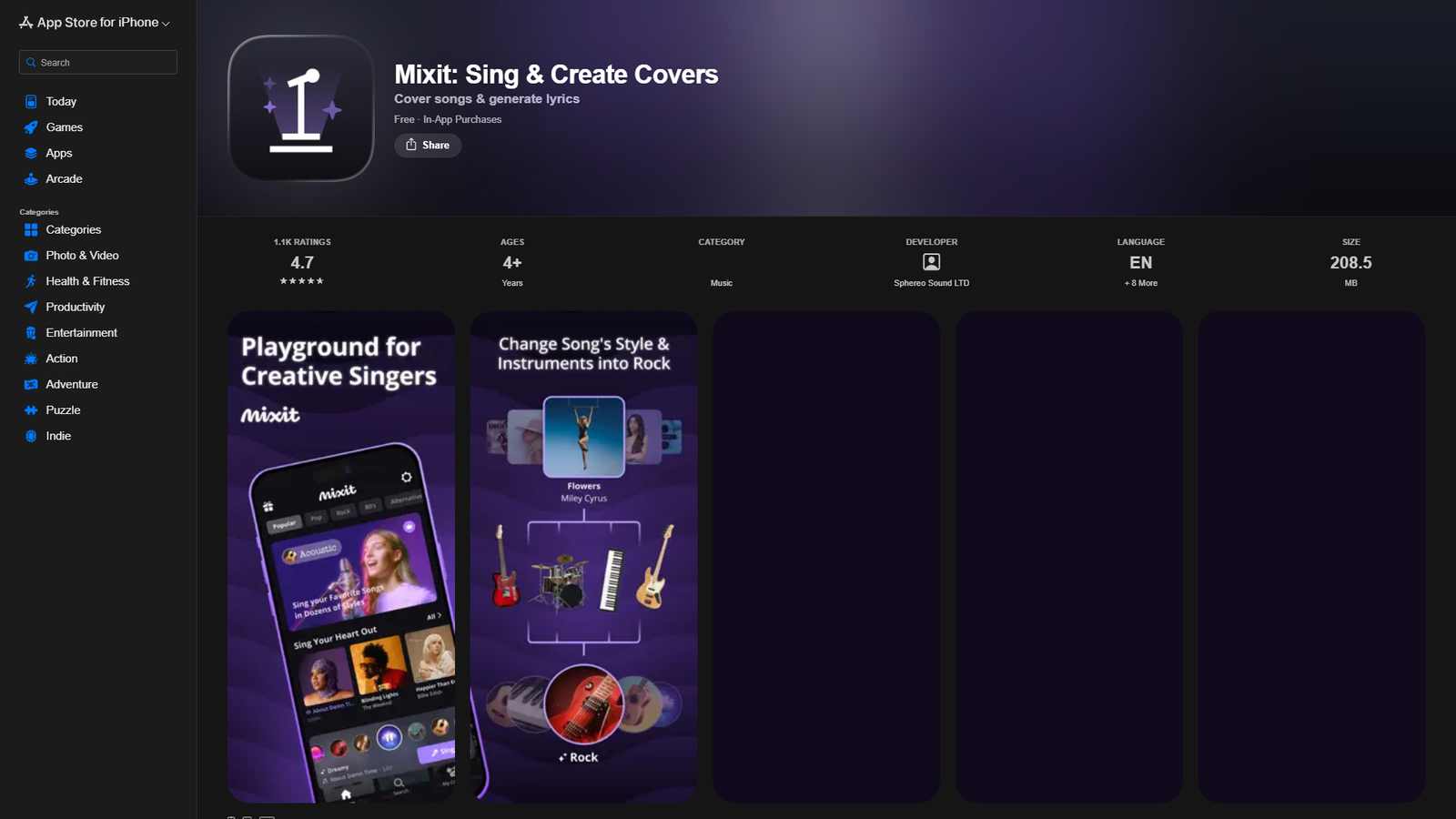Open the Categories menu item
The image size is (1456, 819).
click(74, 229)
